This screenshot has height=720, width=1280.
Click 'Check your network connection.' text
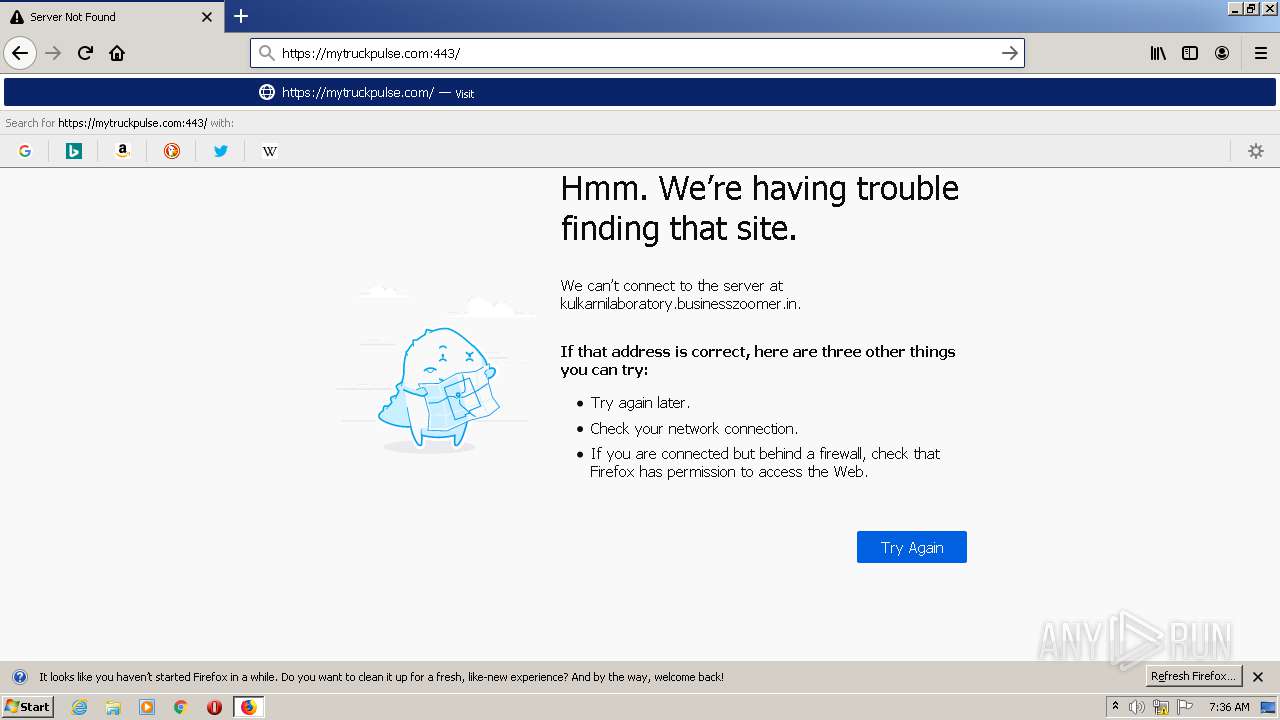694,428
